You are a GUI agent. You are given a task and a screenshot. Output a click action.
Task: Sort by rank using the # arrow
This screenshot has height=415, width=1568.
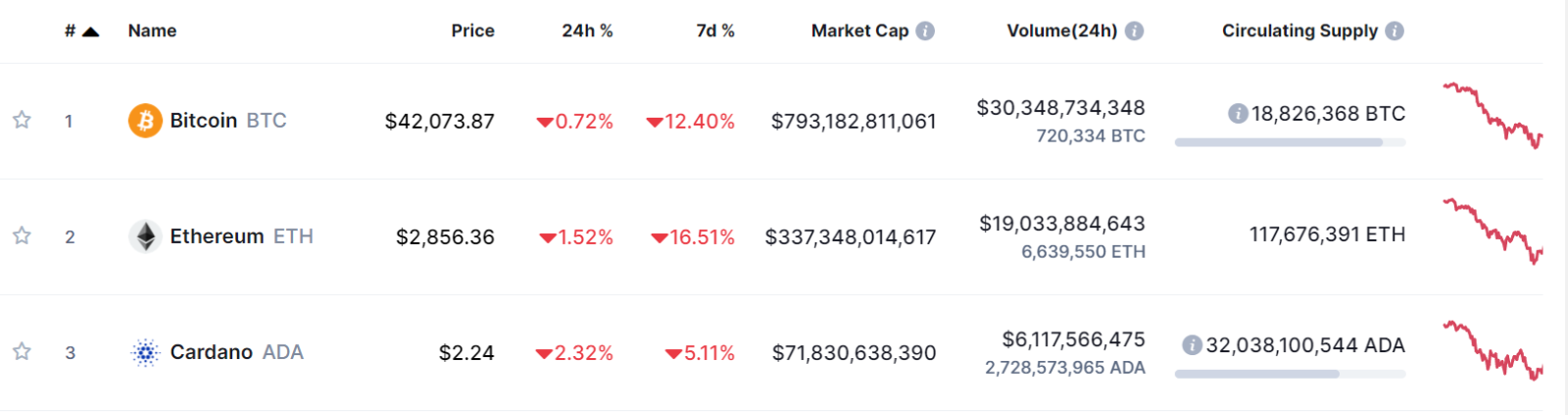coord(82,31)
